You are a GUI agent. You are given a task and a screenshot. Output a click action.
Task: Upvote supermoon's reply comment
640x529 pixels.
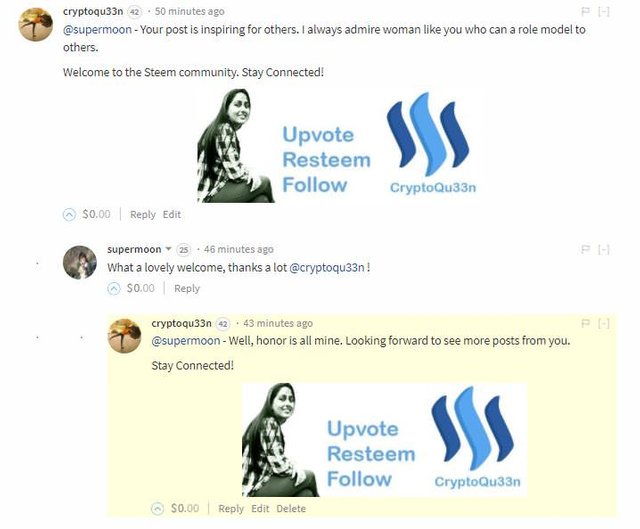114,289
